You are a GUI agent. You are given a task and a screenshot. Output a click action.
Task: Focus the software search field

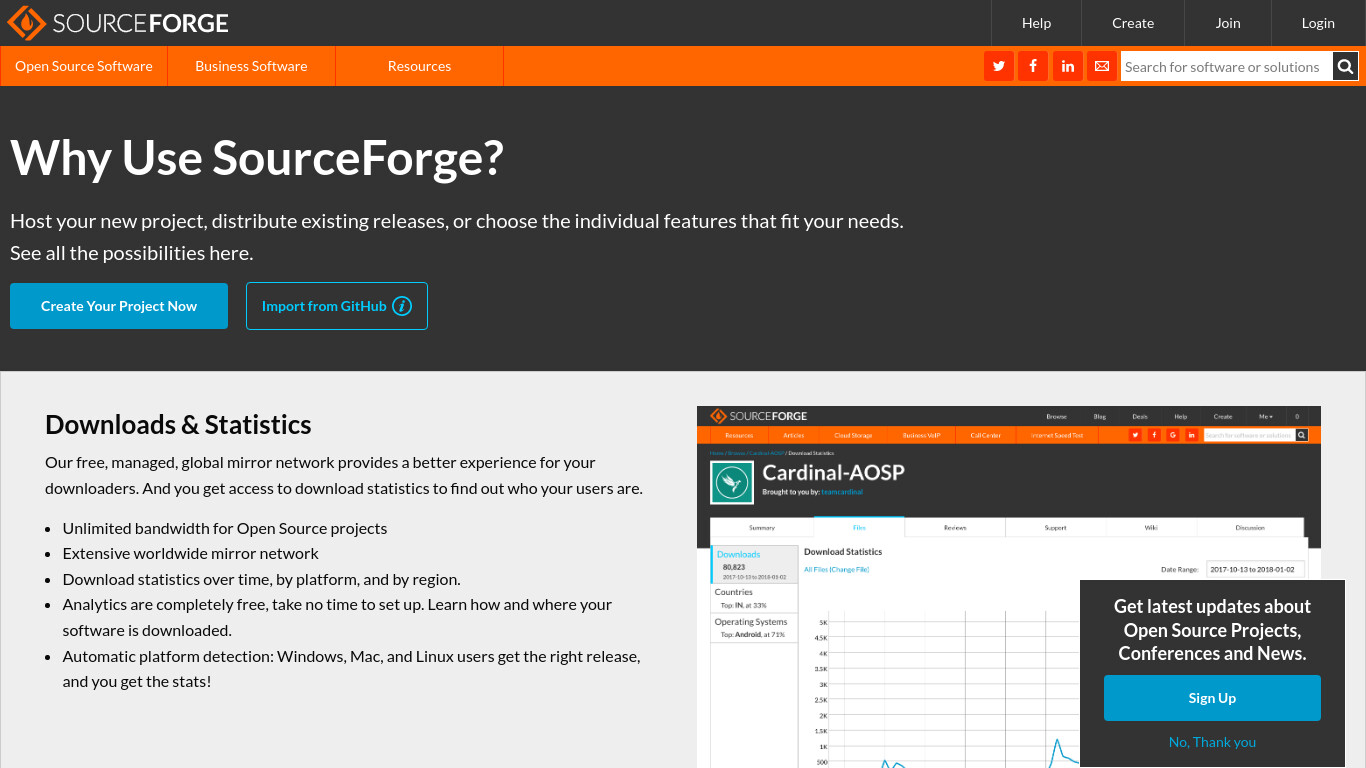(x=1226, y=67)
